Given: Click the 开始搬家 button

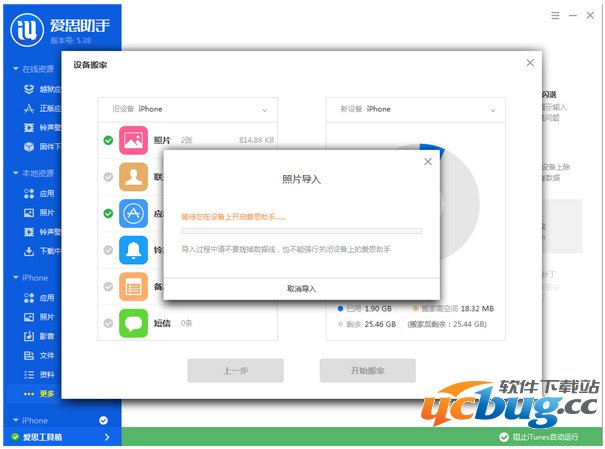Looking at the screenshot, I should (x=368, y=371).
